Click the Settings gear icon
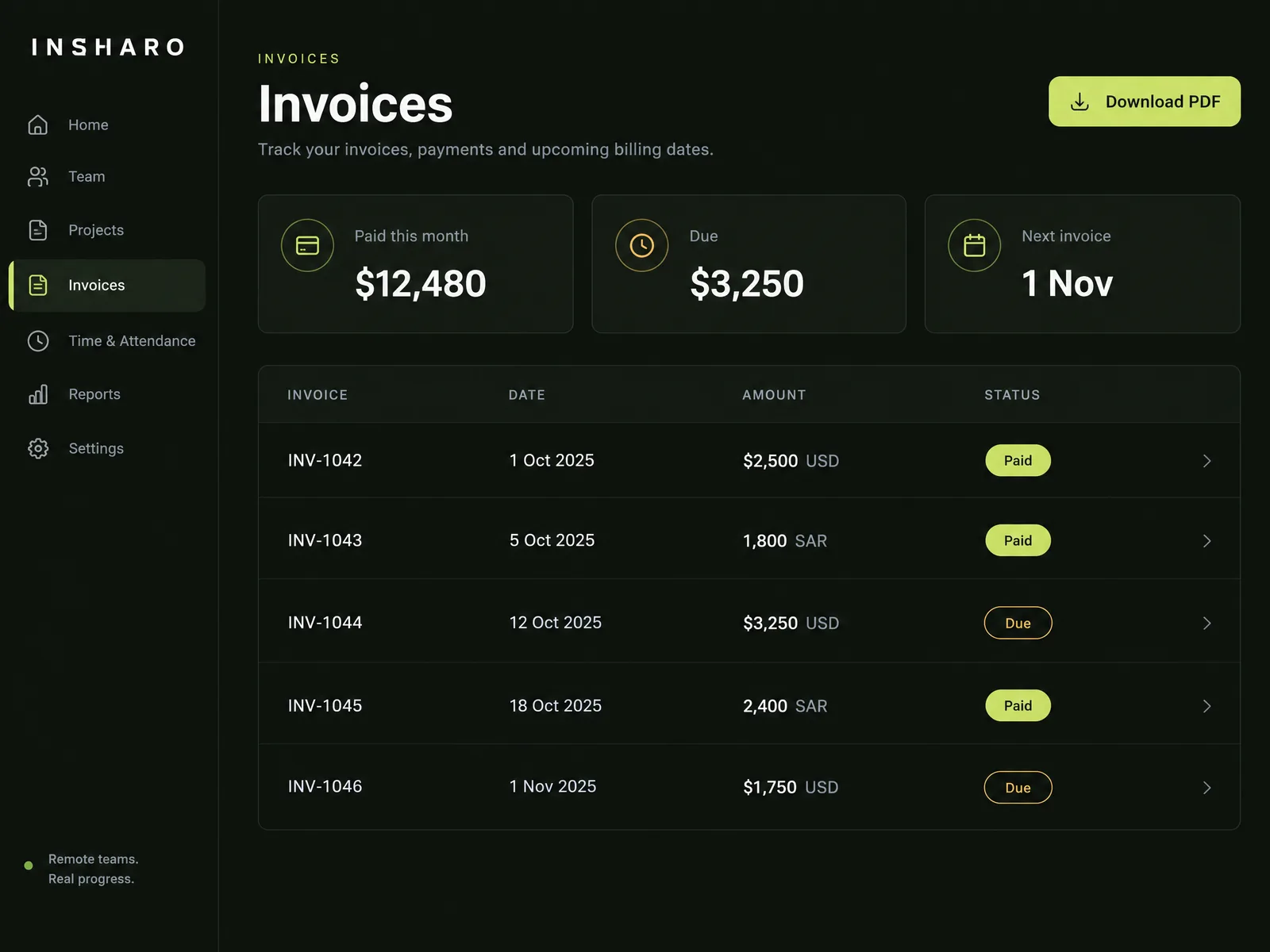Image resolution: width=1270 pixels, height=952 pixels. [x=38, y=448]
